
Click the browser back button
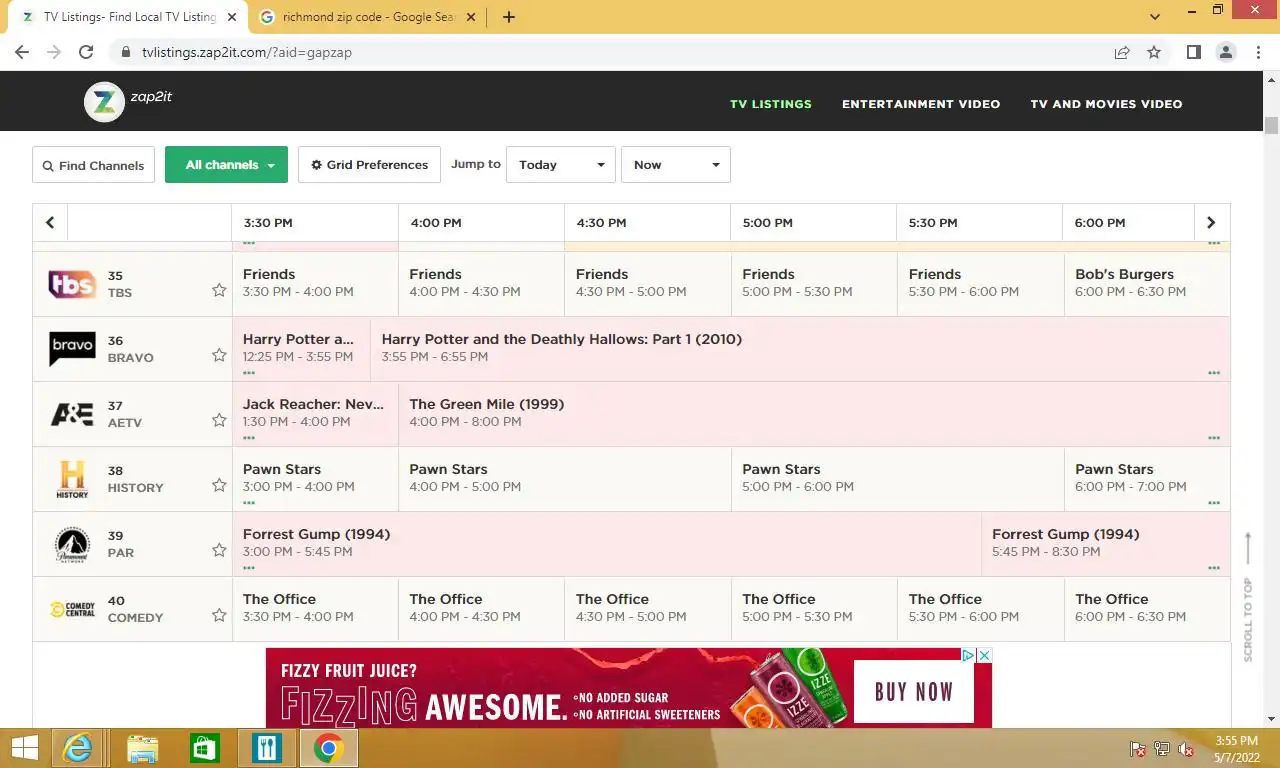coord(22,52)
